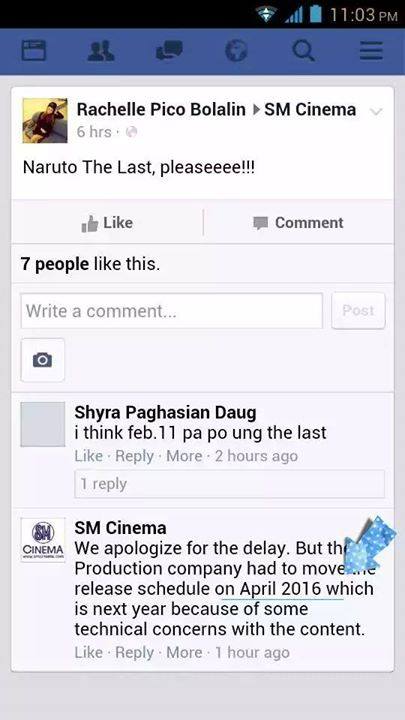
Task: Open Rachelle Pico Bolalin's profile name
Action: point(161,109)
